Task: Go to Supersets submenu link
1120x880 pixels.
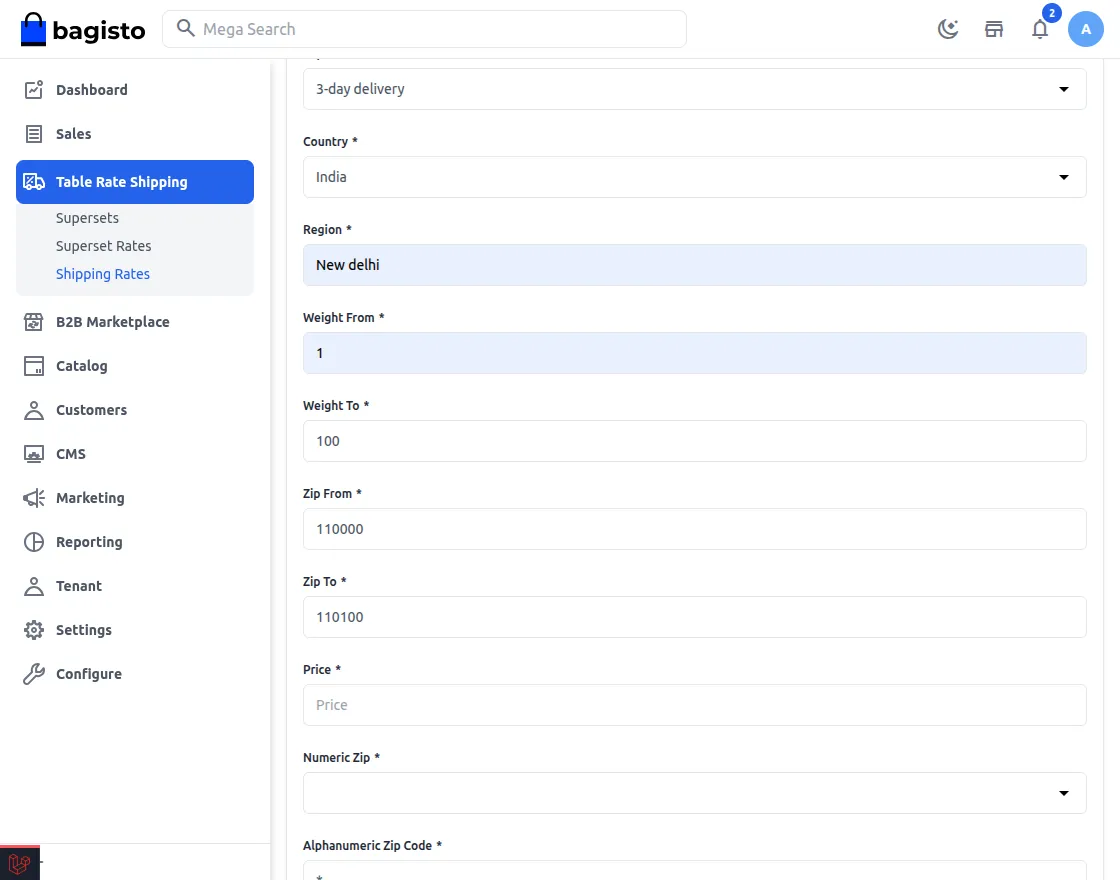Action: pos(87,218)
